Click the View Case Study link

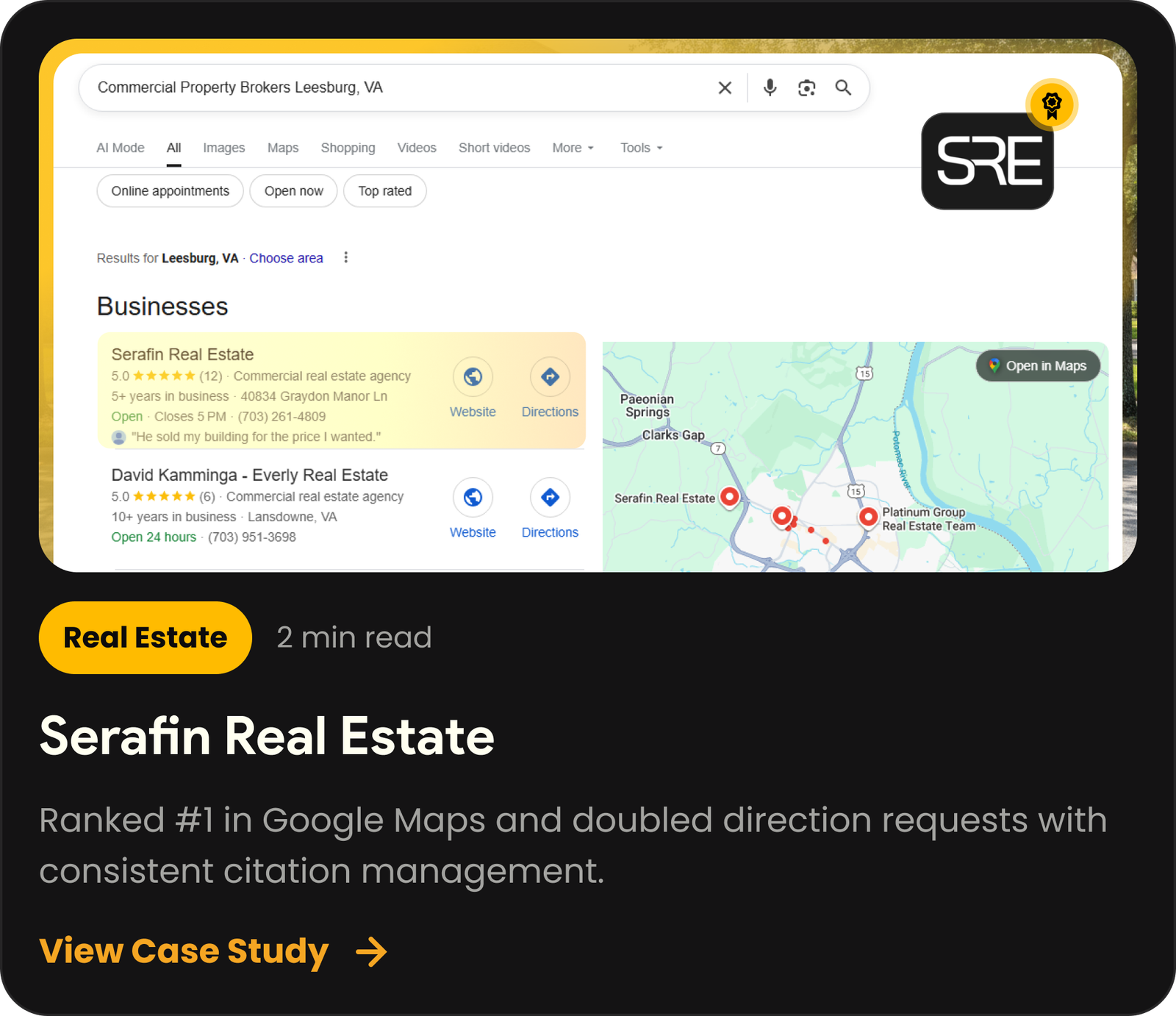(x=184, y=951)
